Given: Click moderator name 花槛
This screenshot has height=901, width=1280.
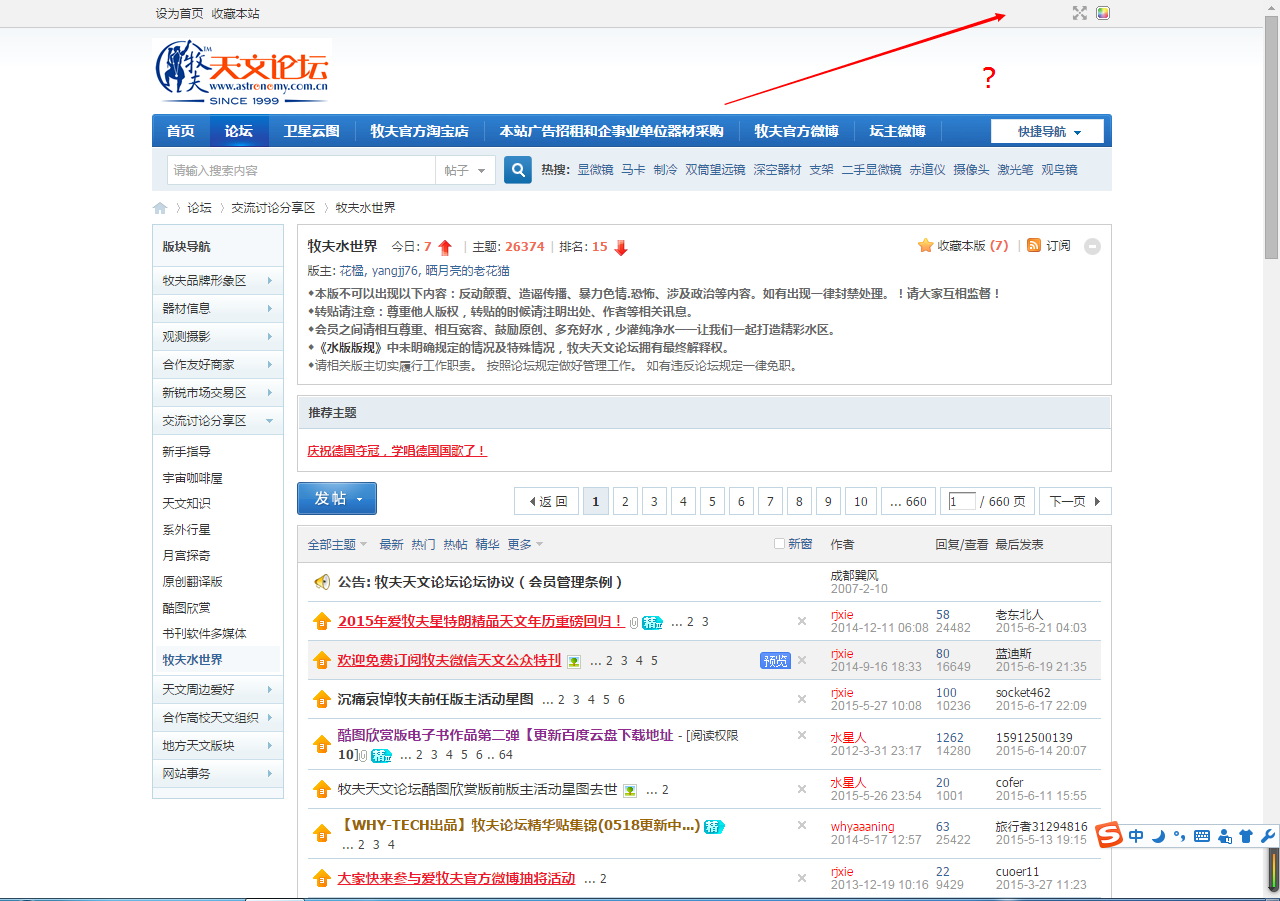Looking at the screenshot, I should click(351, 271).
